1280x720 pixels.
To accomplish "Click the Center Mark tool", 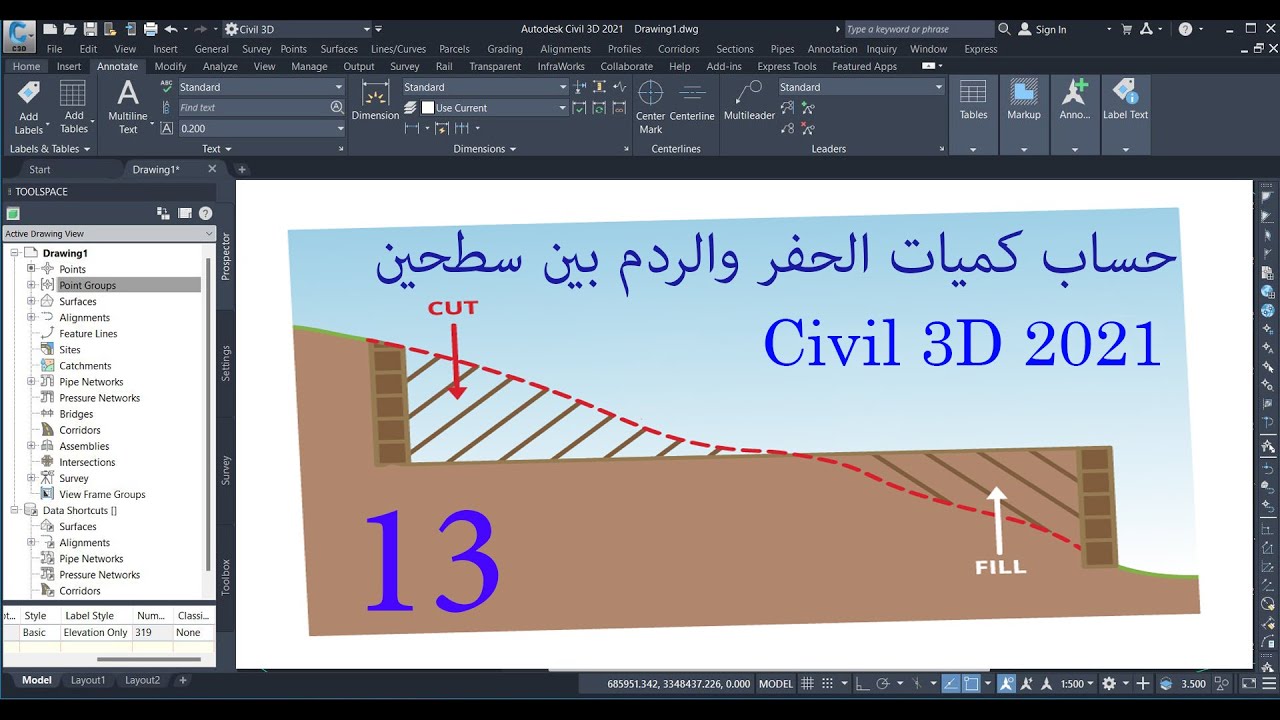I will [651, 107].
